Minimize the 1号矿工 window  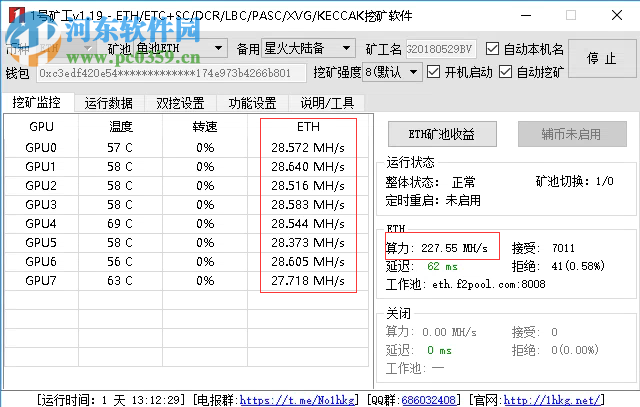[x=526, y=16]
